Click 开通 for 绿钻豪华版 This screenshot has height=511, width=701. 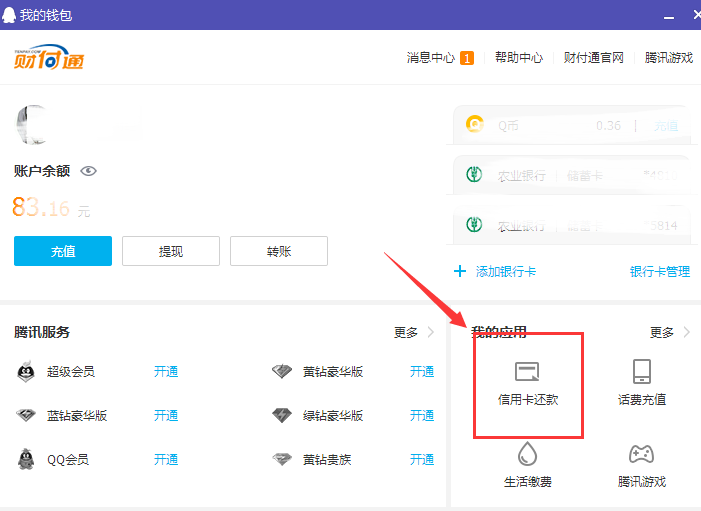(422, 415)
